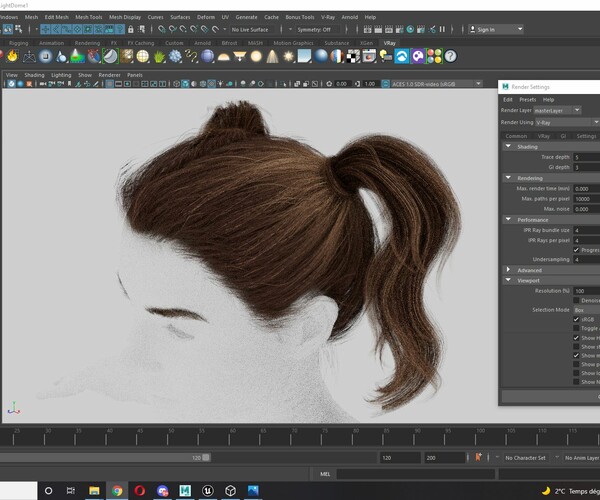This screenshot has height=500, width=600.
Task: Check the last Show checkbox in Viewport
Action: [x=576, y=382]
